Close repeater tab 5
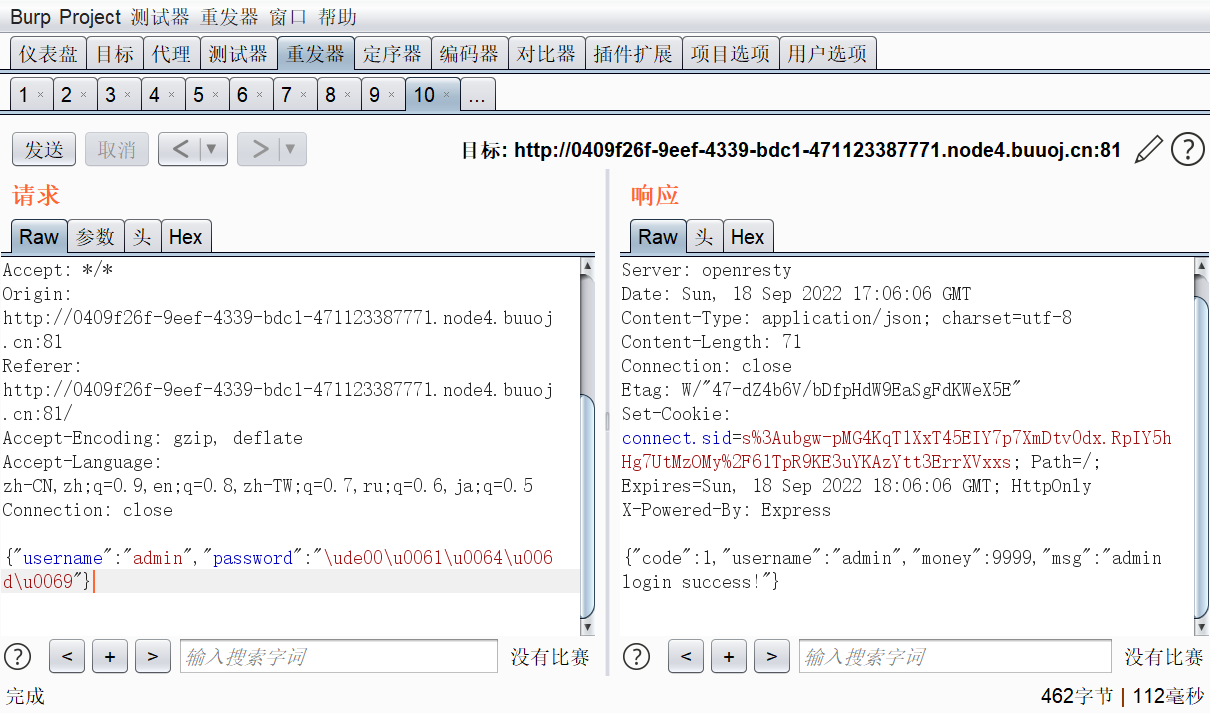This screenshot has width=1210, height=713. 216,96
